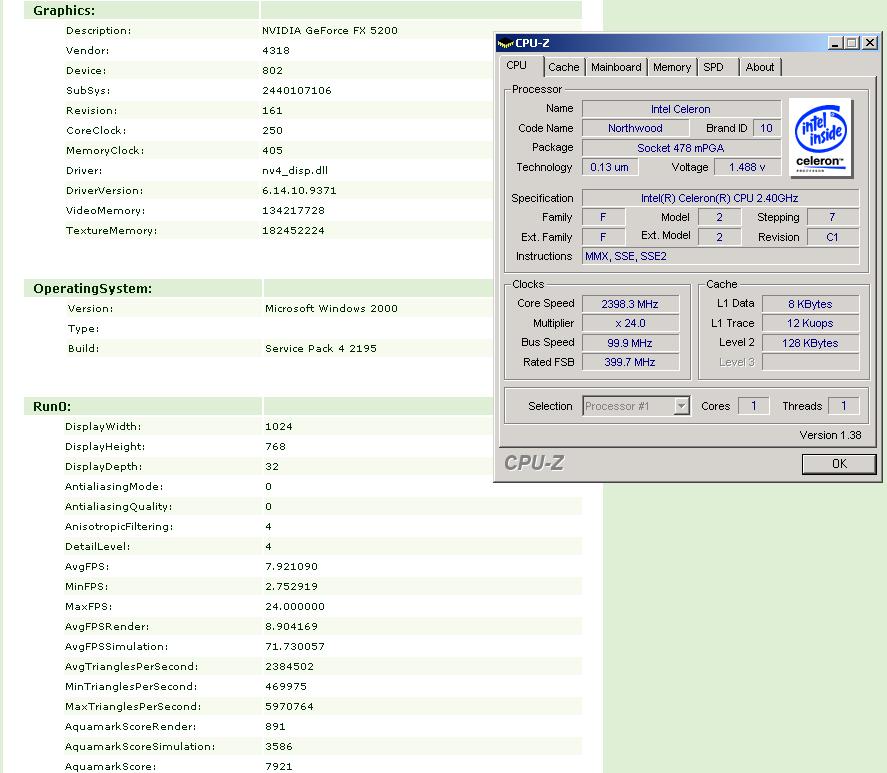Click the empty Level 3 cache field
The width and height of the screenshot is (887, 773).
[x=810, y=362]
